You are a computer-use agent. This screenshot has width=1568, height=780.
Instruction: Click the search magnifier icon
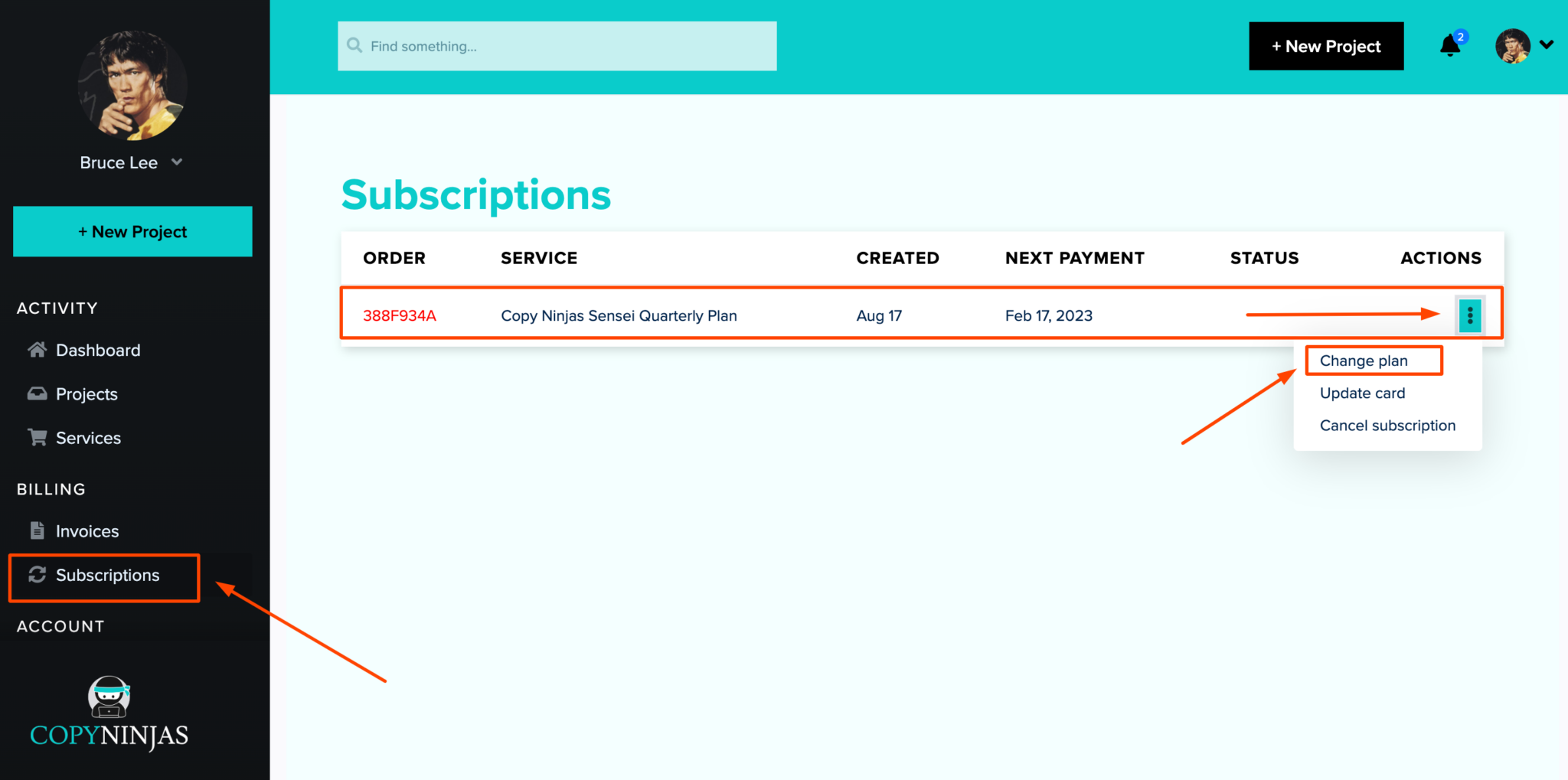(354, 46)
